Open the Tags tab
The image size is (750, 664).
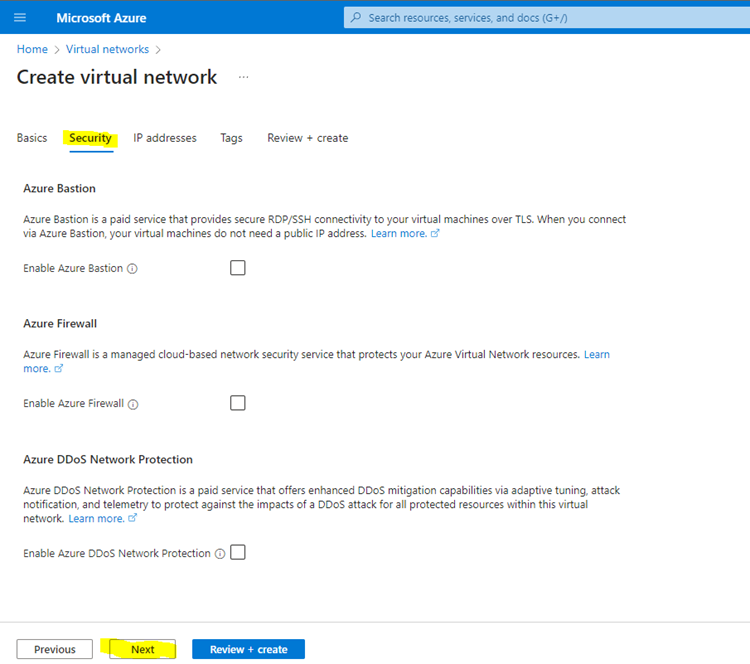click(232, 138)
